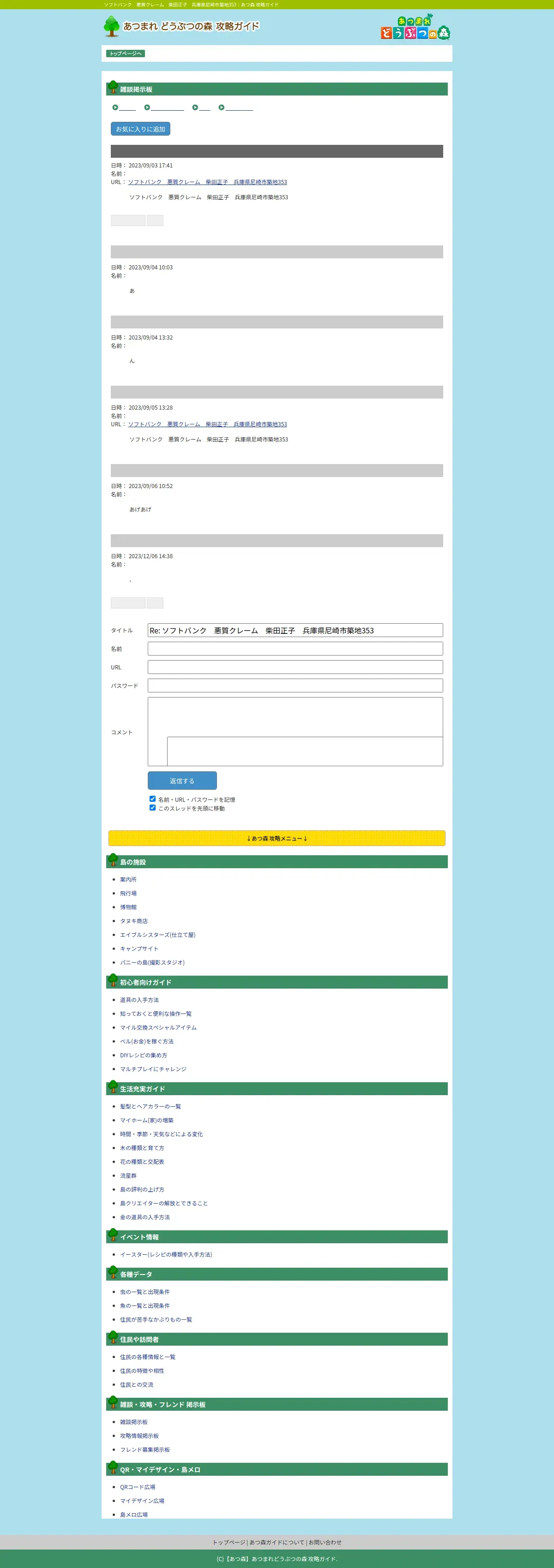This screenshot has width=554, height=1568.
Task: Open the 流星群 link
Action: coord(128,1175)
